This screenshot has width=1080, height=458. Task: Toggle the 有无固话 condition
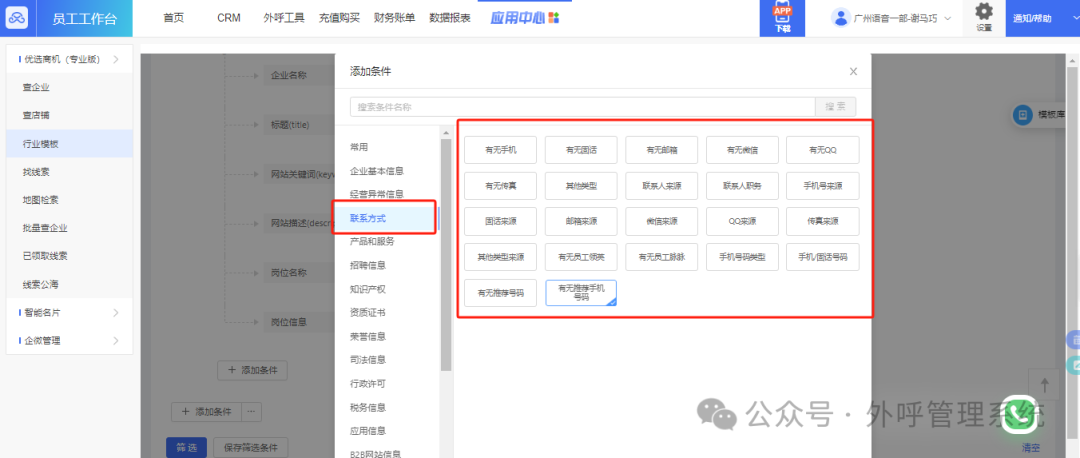coord(581,149)
